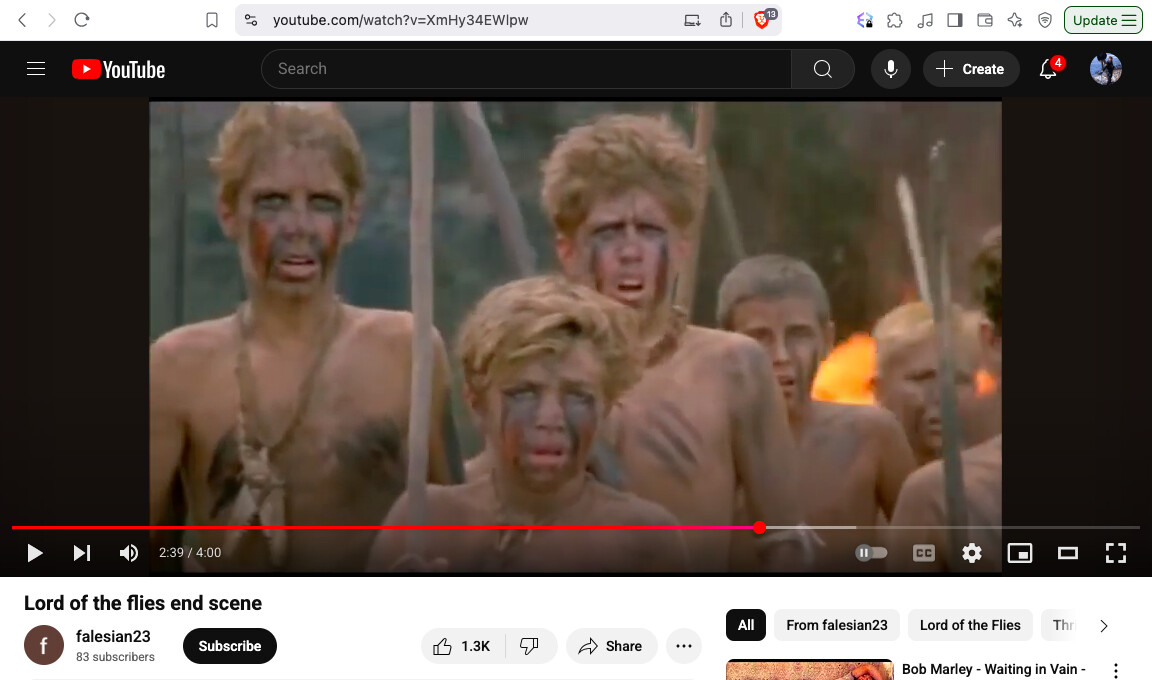This screenshot has width=1152, height=680.
Task: Open the Bob Marley - Waiting in Vain video
Action: [993, 669]
